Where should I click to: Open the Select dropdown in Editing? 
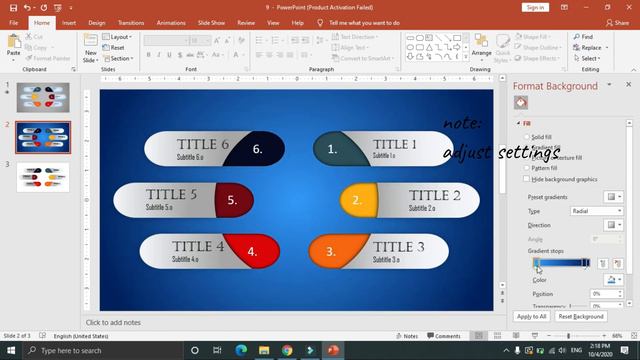[587, 58]
